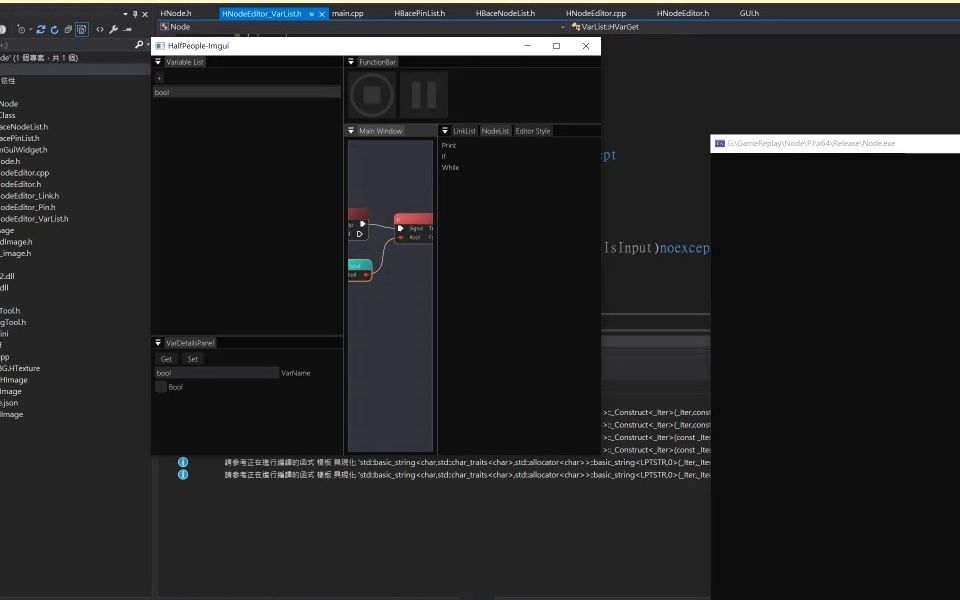Open HNodeEditor_Pin.h in Solution Explorer
This screenshot has height=600, width=960.
27,207
